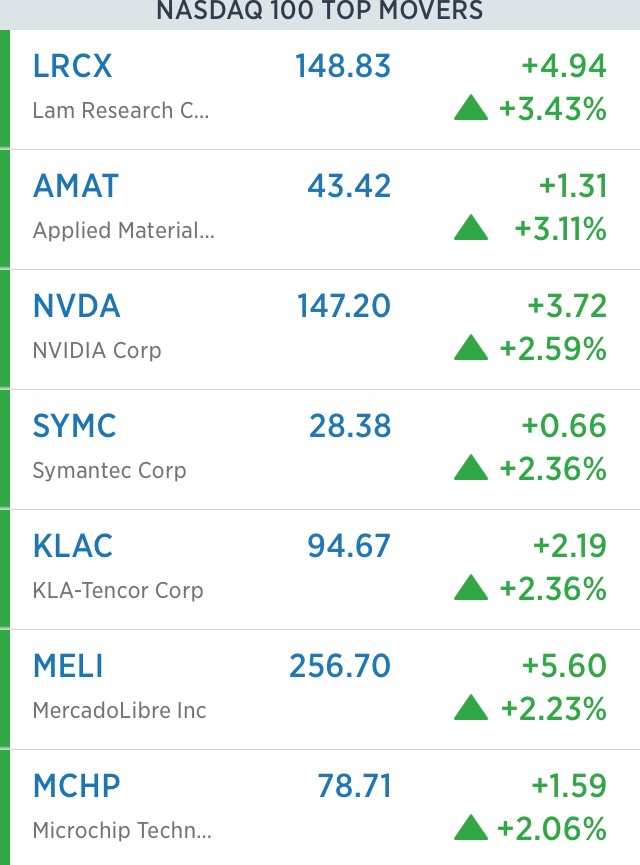The image size is (640, 865).
Task: Click SYMC's green up triangle icon
Action: [x=471, y=467]
